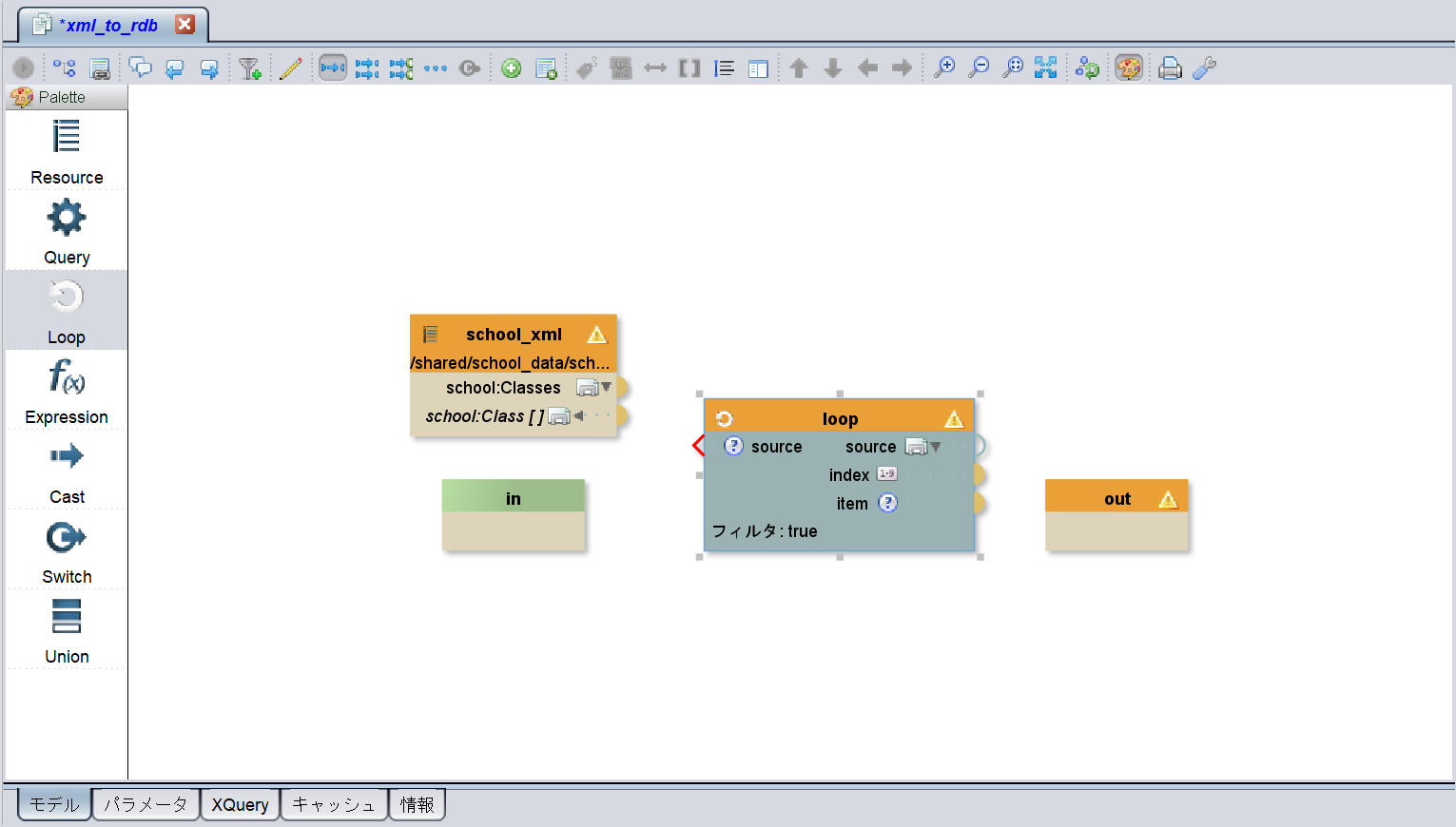
Task: Click the wrench settings toolbar icon
Action: tap(1205, 68)
